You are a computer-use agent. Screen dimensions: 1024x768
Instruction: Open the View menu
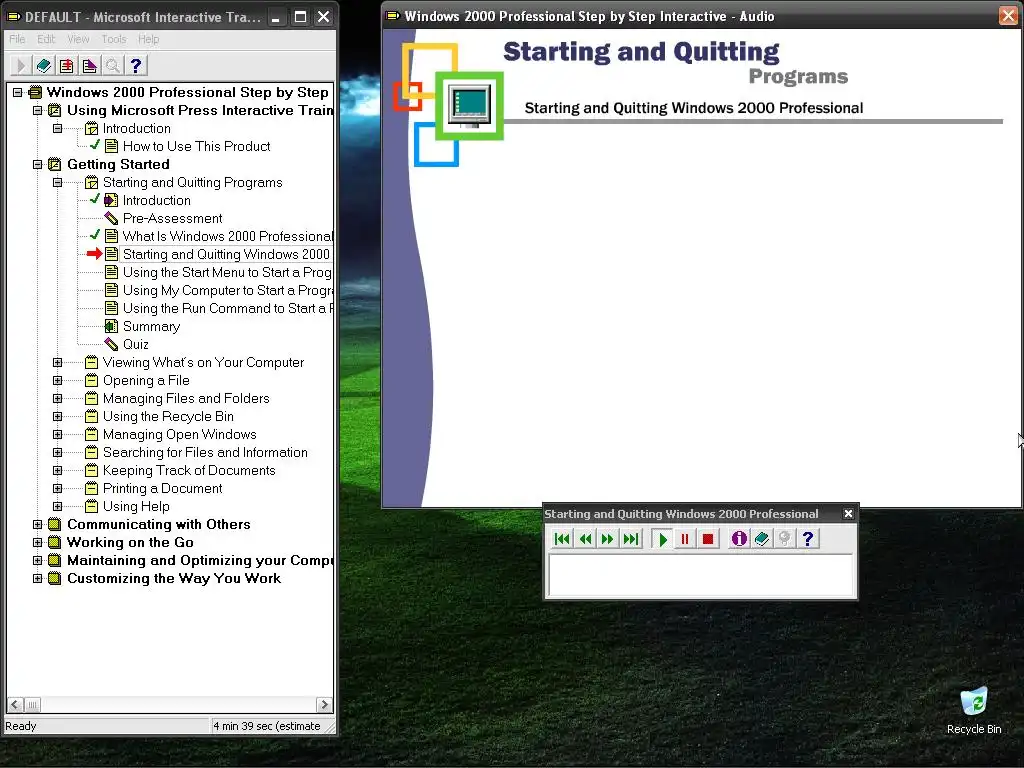[78, 39]
